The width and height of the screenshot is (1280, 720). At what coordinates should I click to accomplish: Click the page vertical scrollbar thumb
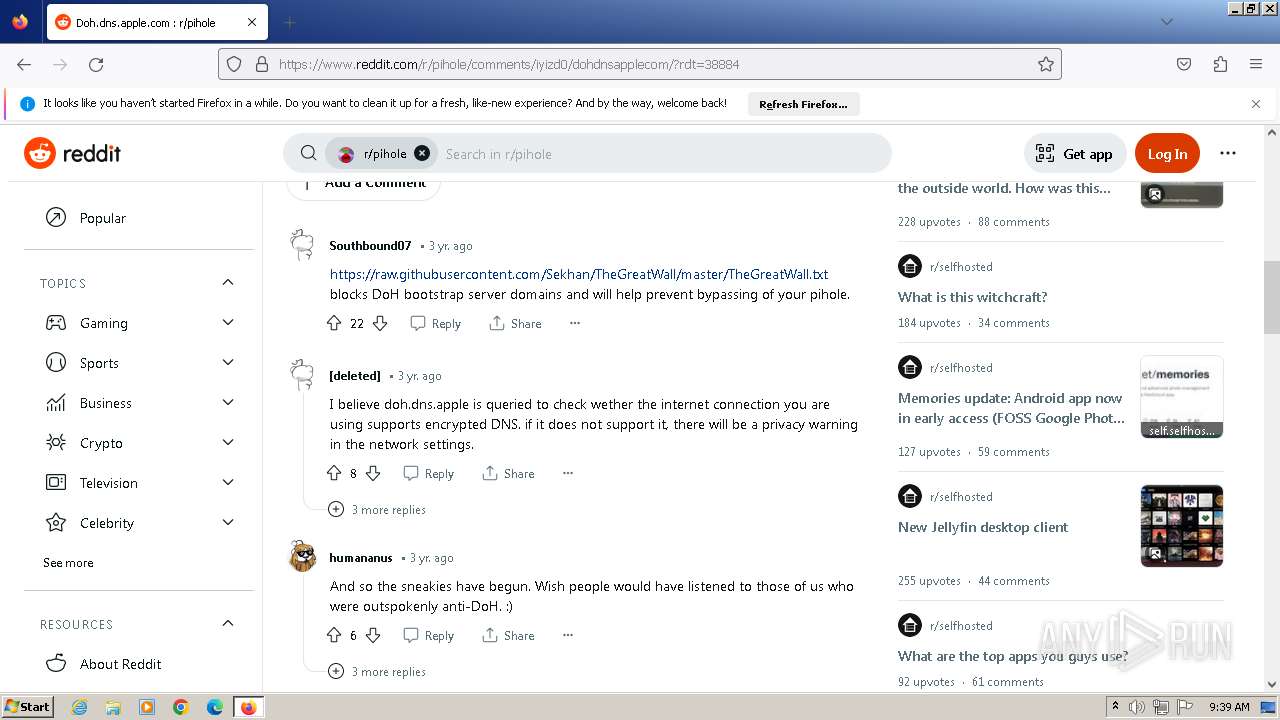pos(1272,296)
